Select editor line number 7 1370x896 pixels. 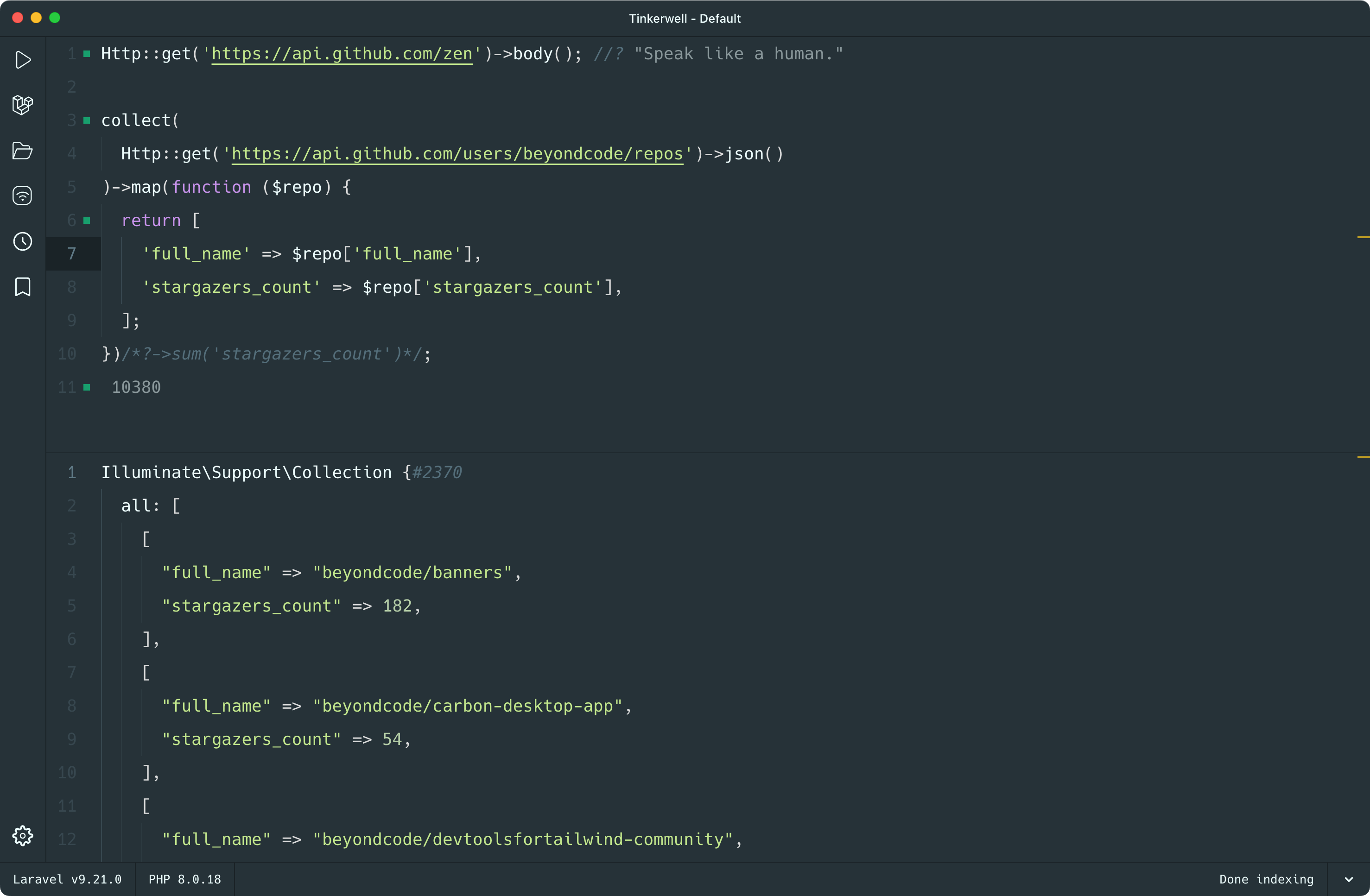72,254
